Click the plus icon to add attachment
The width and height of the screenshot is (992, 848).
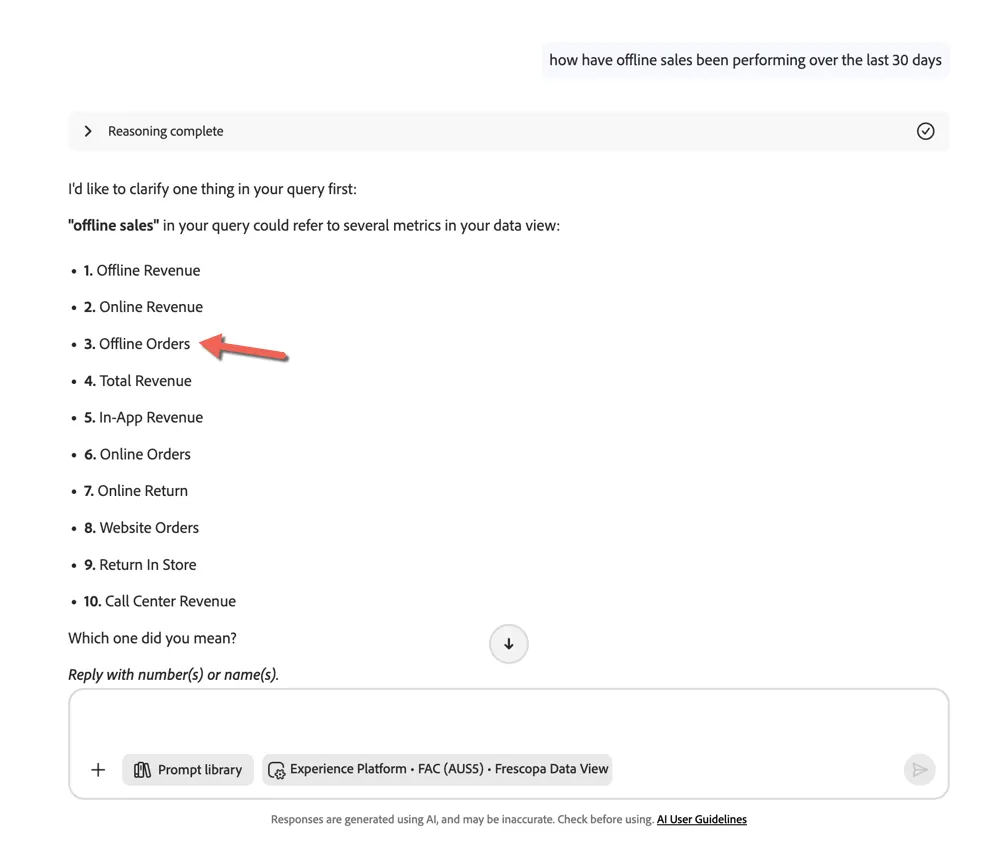click(98, 770)
